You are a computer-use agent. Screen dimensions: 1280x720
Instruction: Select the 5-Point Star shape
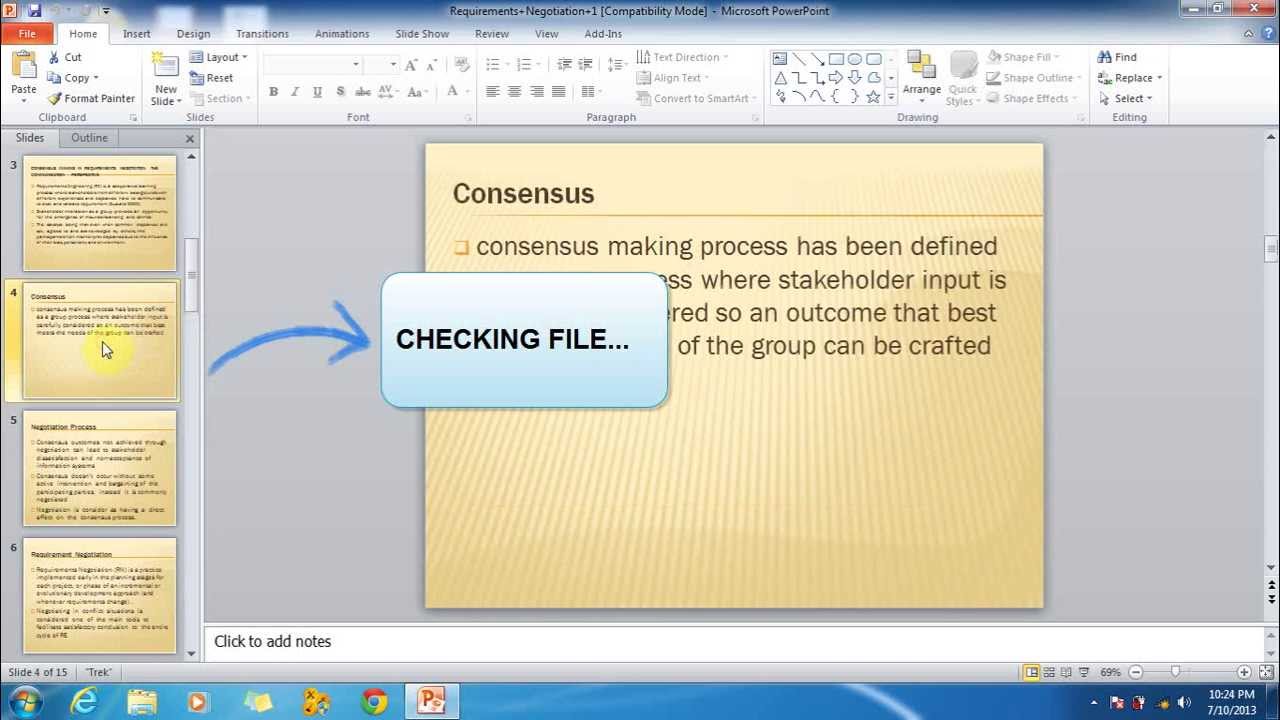[x=873, y=97]
